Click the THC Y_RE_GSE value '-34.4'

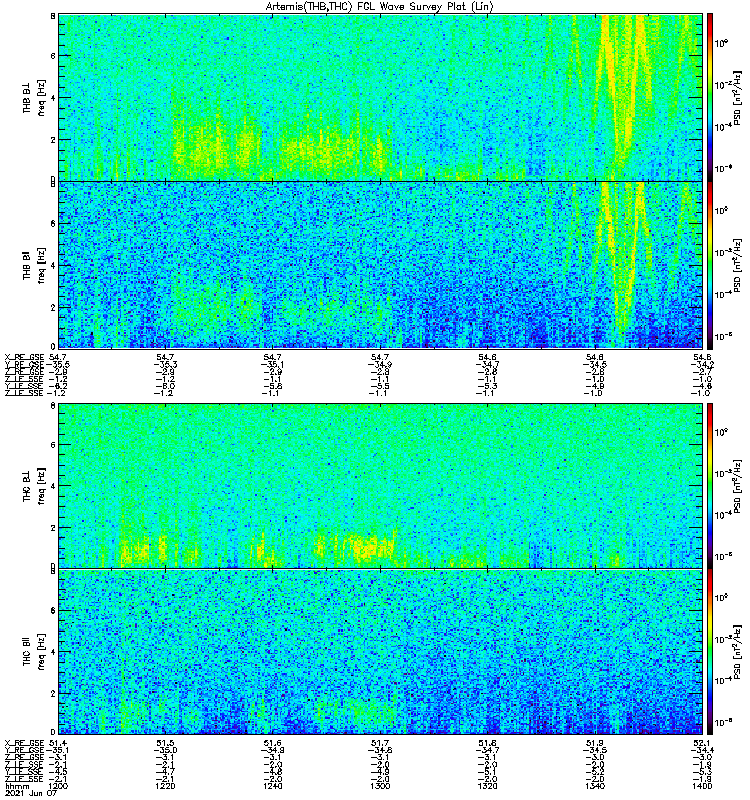pos(702,750)
